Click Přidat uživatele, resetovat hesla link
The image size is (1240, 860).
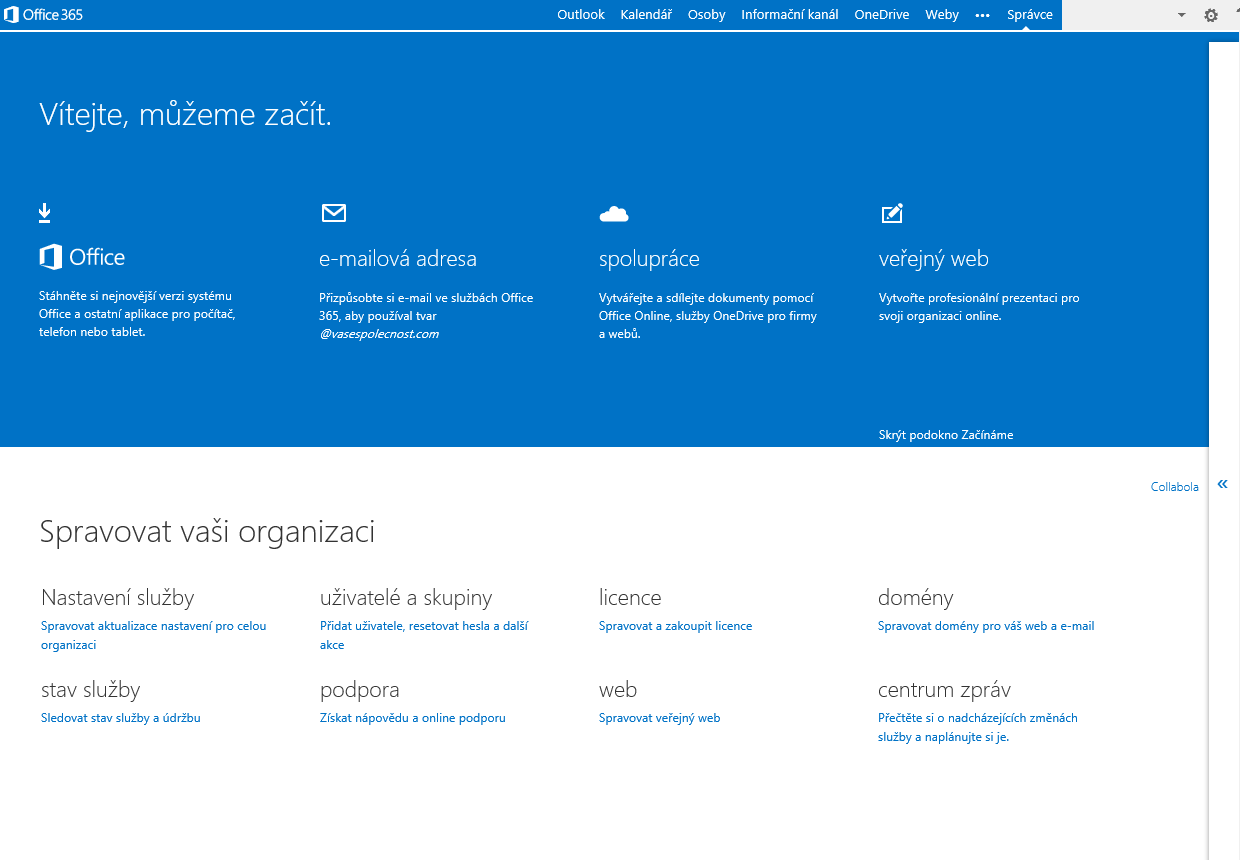[424, 636]
